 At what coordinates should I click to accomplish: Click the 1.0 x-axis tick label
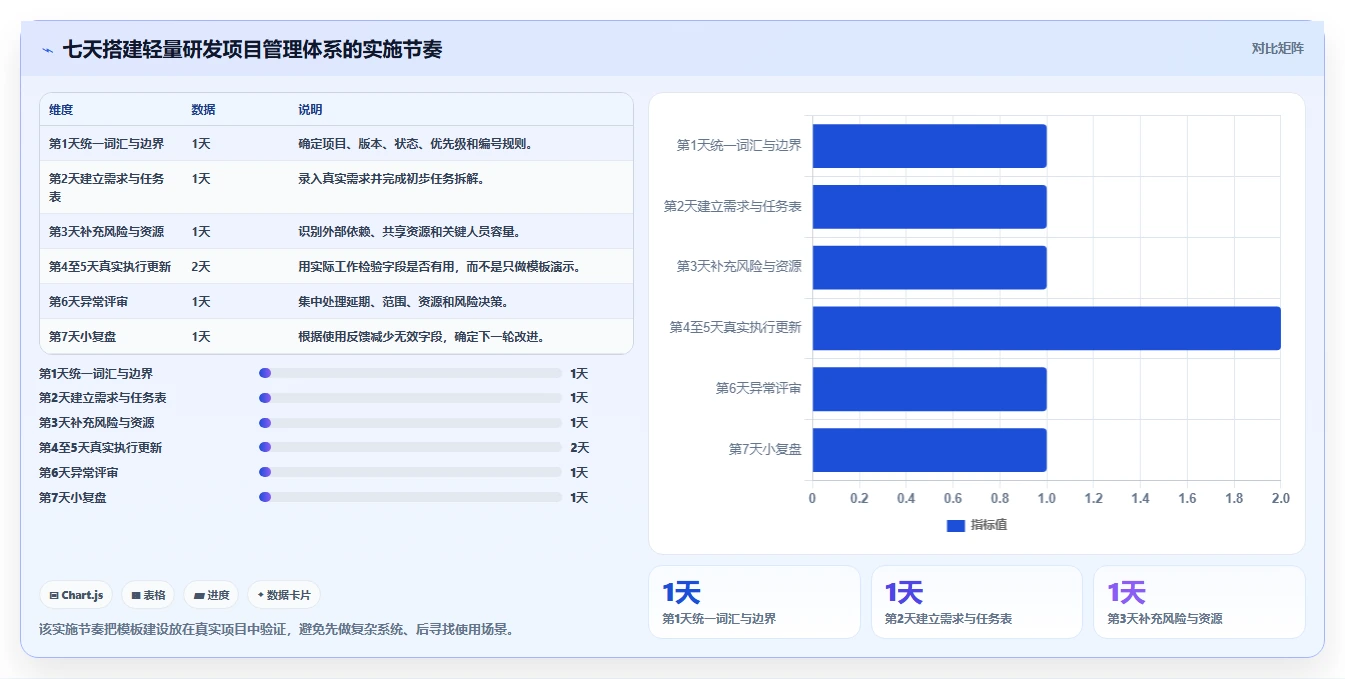pyautogui.click(x=1046, y=498)
